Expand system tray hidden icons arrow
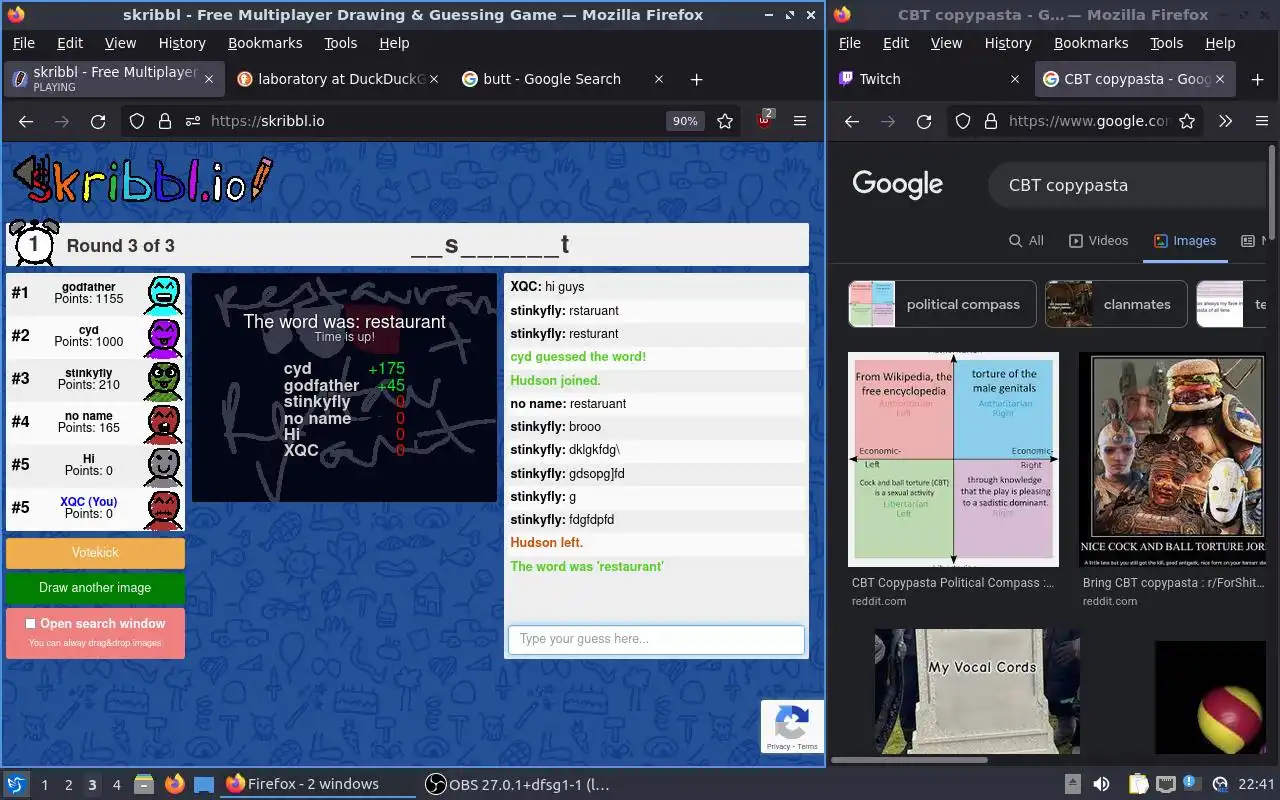The height and width of the screenshot is (800, 1280). tap(1073, 784)
